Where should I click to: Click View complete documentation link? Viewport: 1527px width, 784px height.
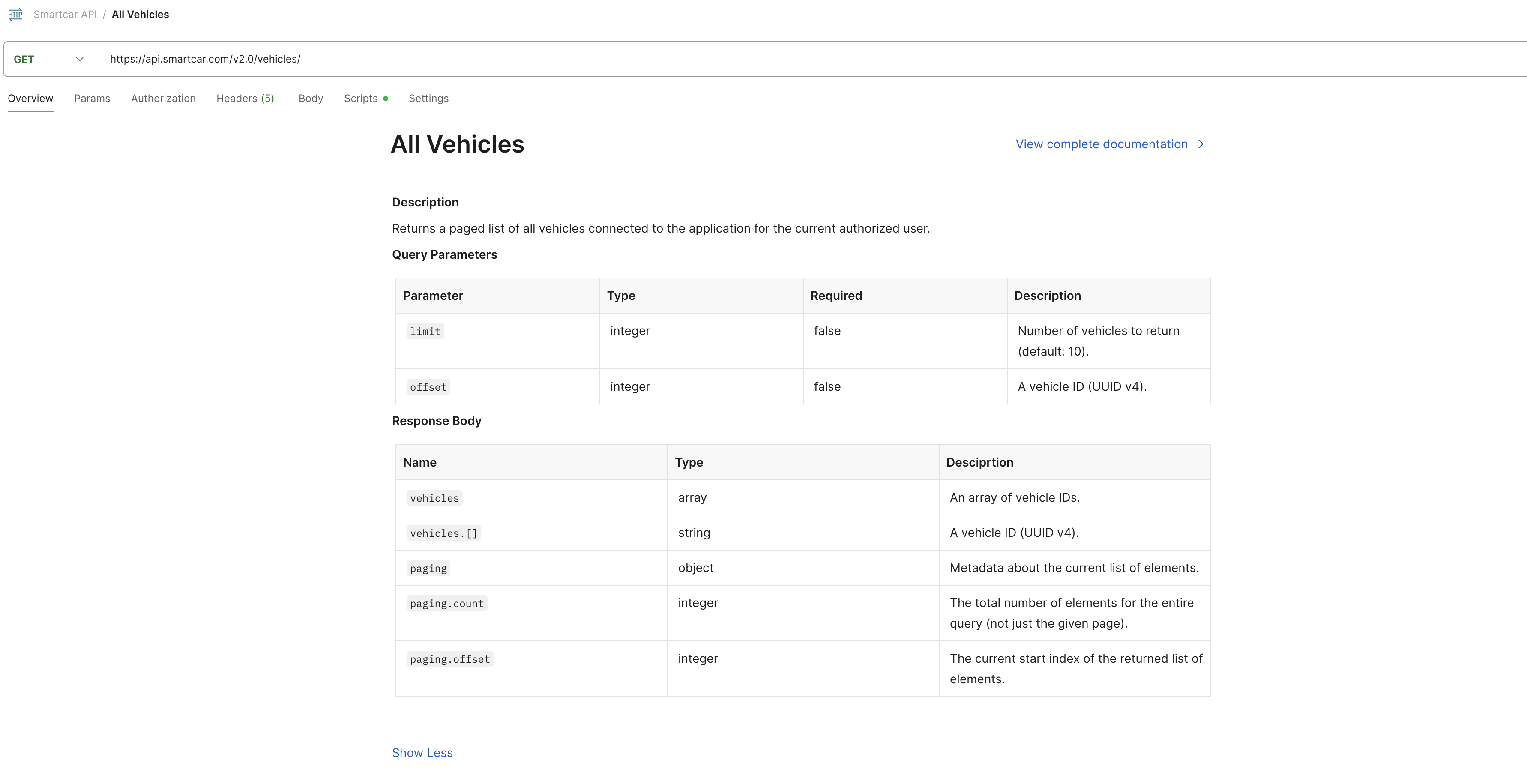tap(1102, 144)
